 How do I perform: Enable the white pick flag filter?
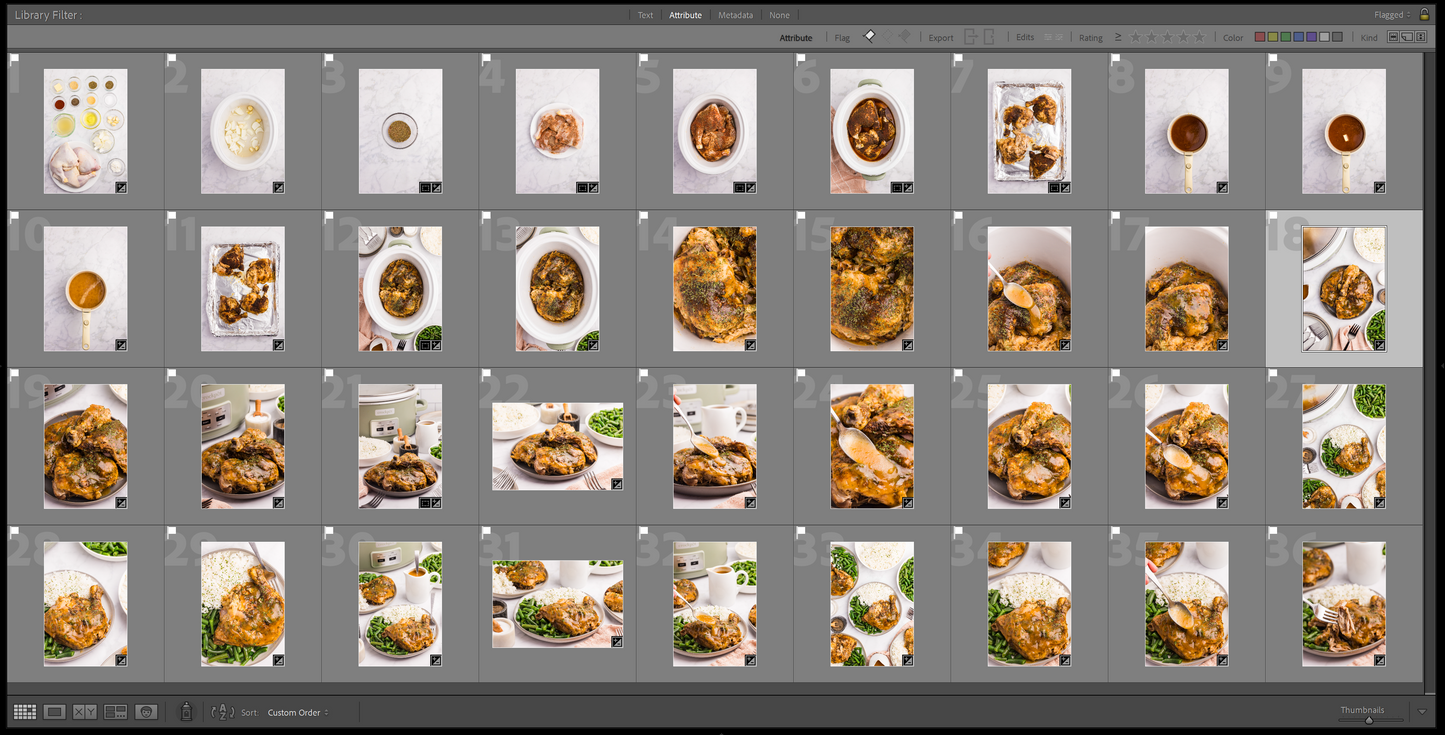click(x=868, y=36)
